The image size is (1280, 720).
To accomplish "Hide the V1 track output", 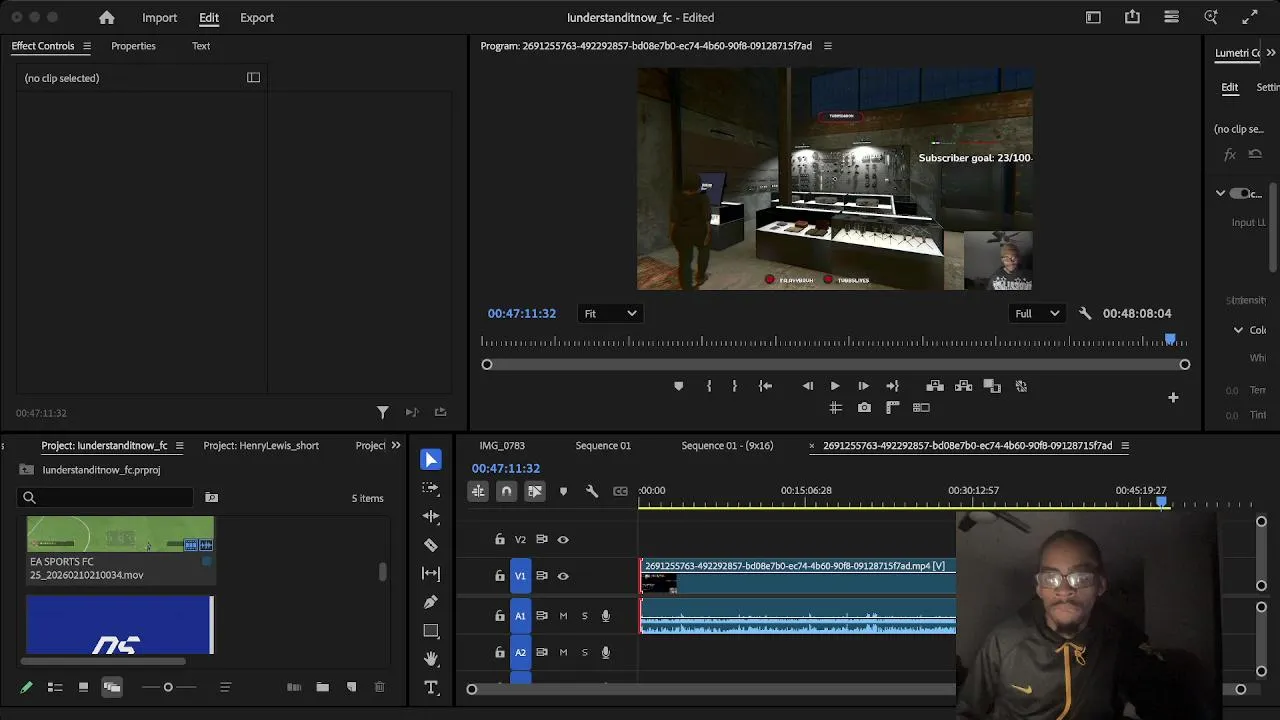I will click(563, 576).
